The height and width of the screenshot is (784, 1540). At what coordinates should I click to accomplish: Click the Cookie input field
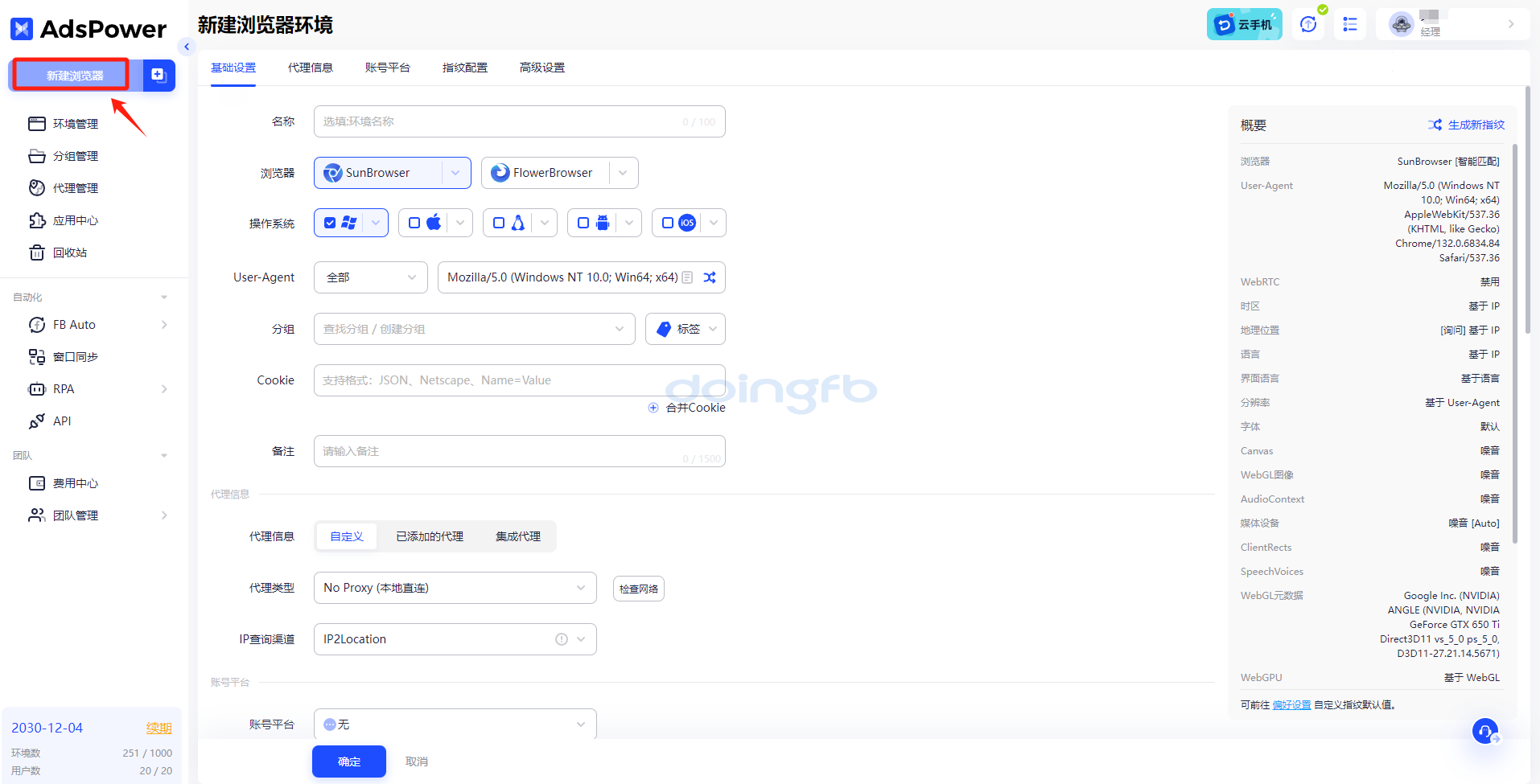520,380
